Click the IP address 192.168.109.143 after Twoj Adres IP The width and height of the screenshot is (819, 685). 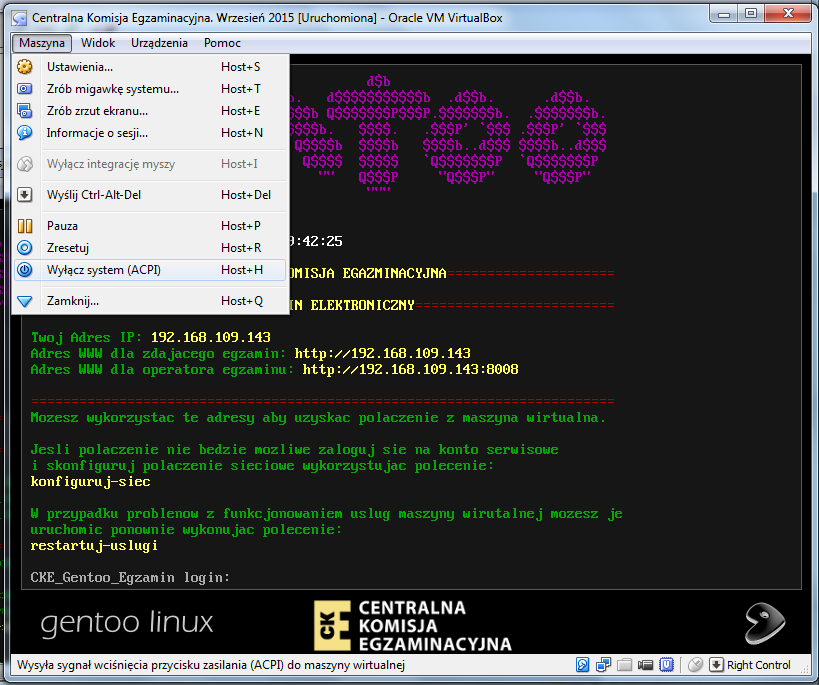[210, 338]
